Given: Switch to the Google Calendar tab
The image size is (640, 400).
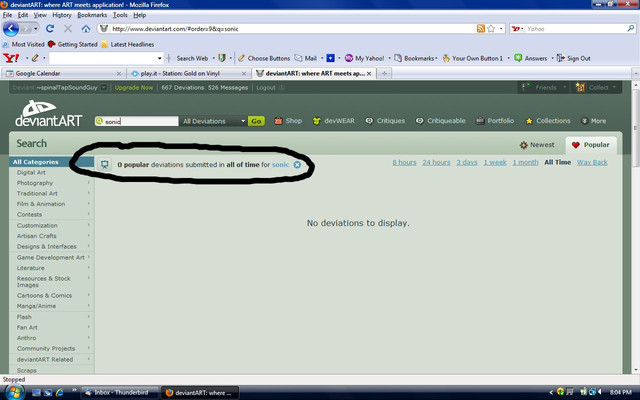Looking at the screenshot, I should click(x=63, y=73).
